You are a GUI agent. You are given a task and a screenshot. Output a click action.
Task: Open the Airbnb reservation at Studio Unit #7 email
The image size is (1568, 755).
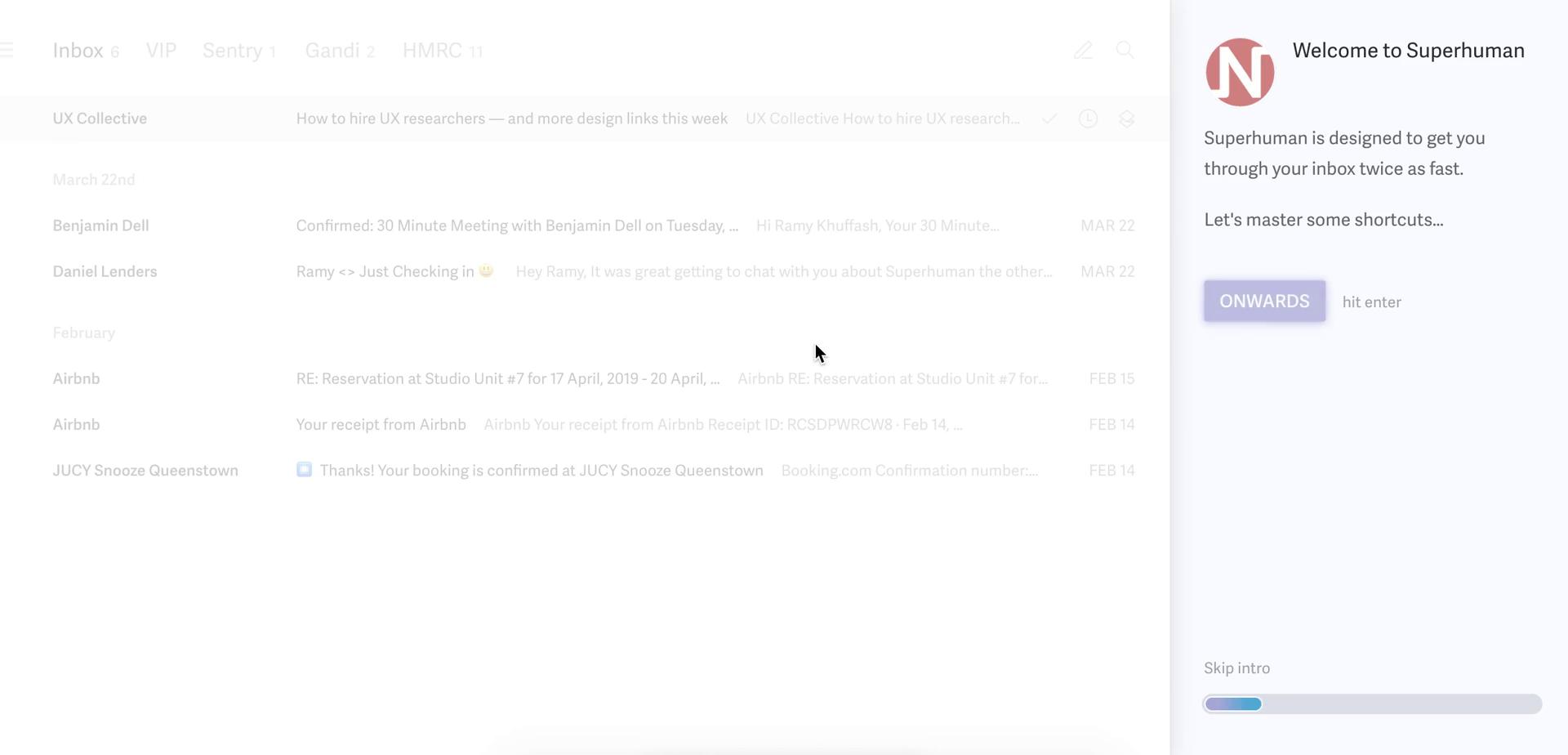(585, 378)
